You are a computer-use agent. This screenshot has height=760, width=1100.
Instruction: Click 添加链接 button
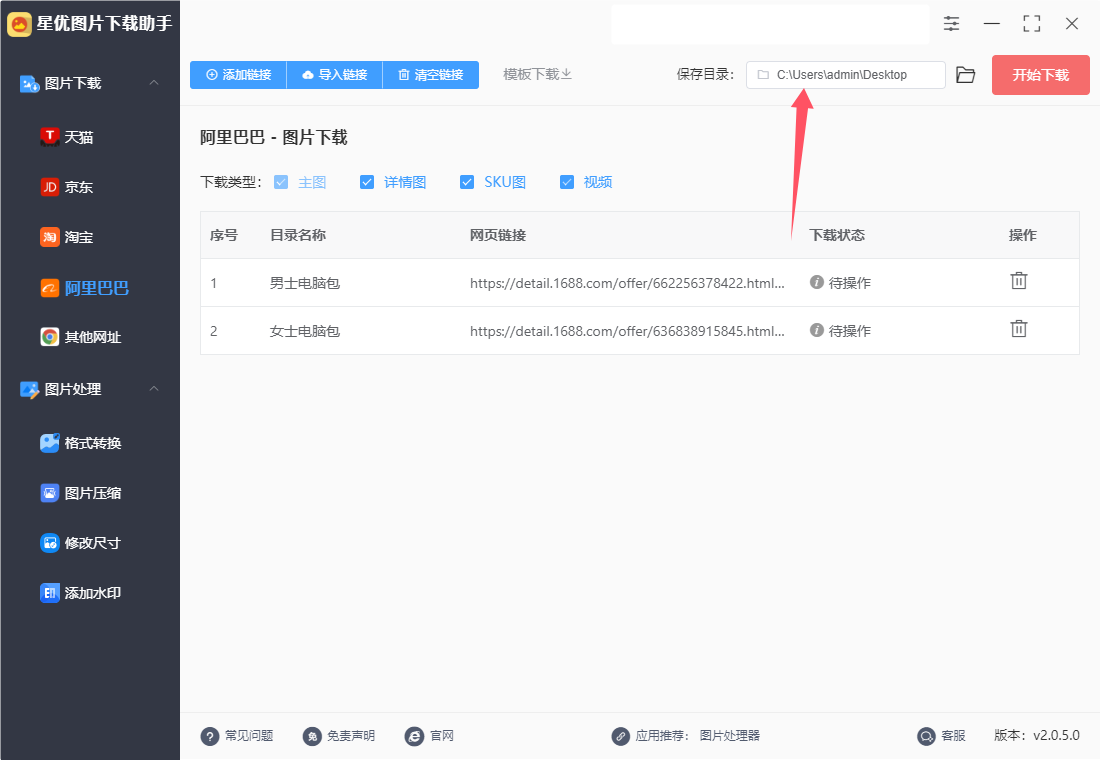239,75
